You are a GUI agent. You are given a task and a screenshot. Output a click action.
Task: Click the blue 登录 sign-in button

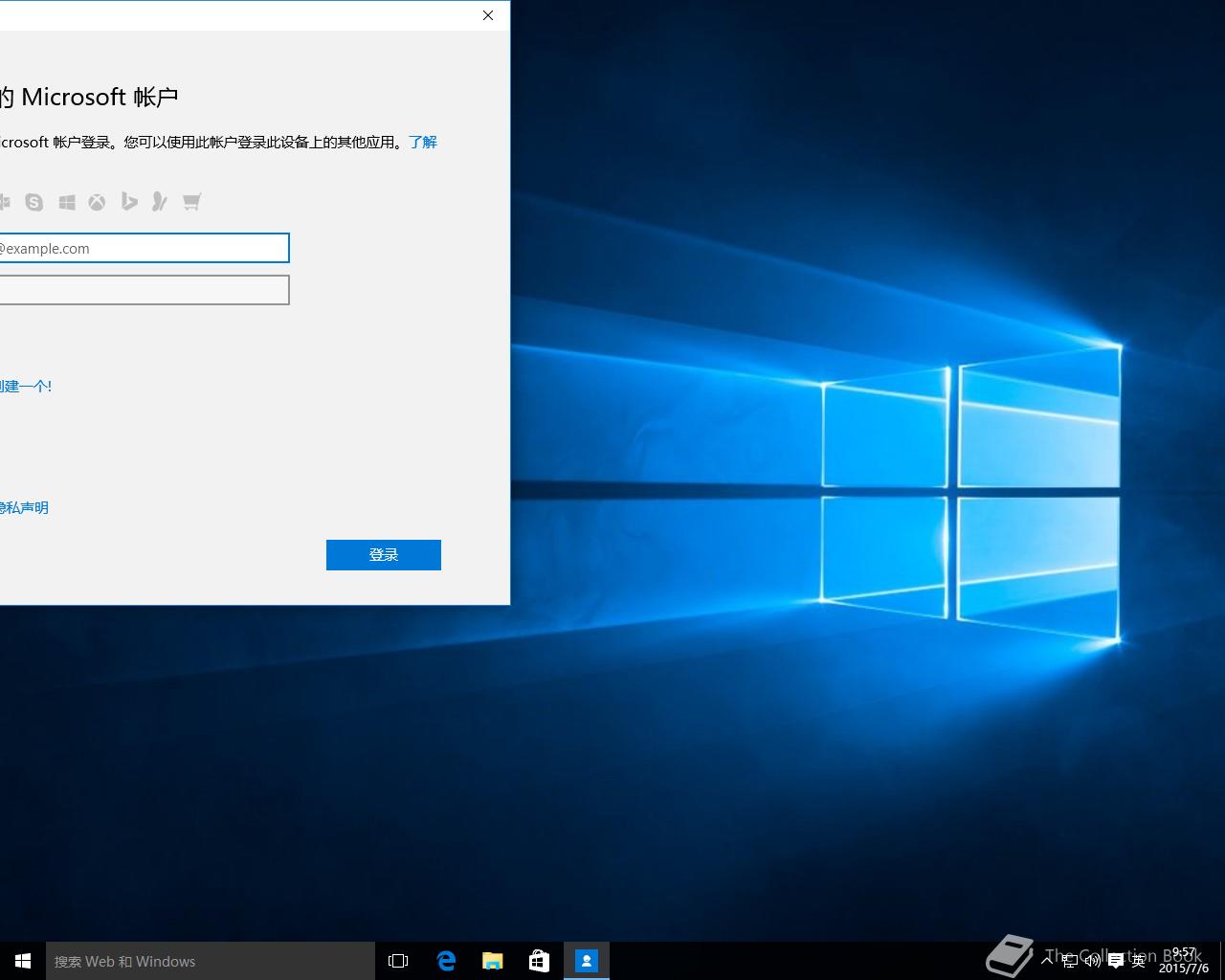384,555
